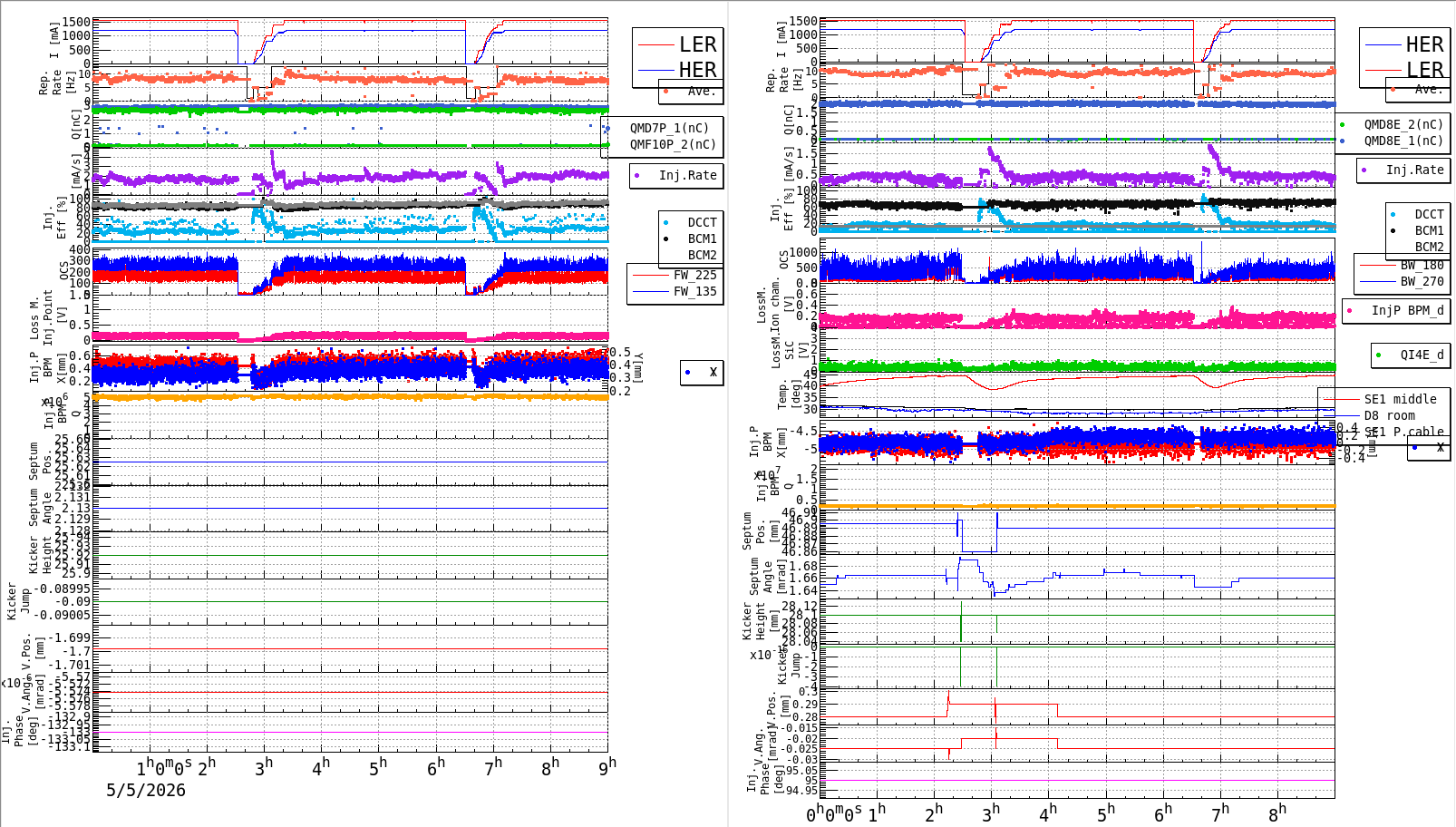Select the BW_270 legend entry
1456x827 pixels.
(1422, 281)
